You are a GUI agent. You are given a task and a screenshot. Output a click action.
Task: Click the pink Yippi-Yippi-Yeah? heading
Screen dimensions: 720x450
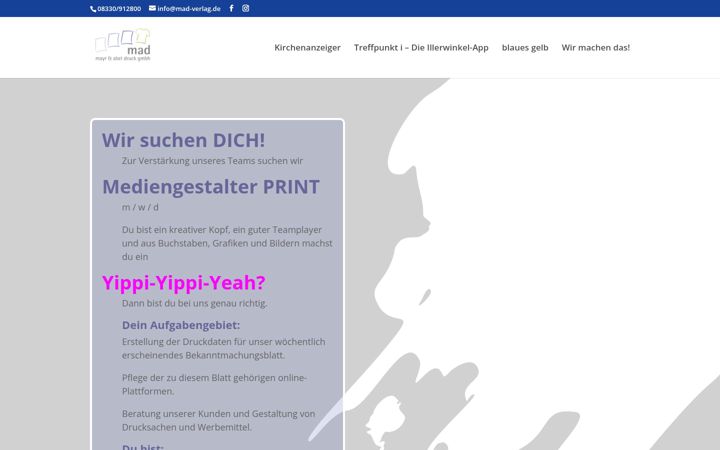(x=184, y=283)
